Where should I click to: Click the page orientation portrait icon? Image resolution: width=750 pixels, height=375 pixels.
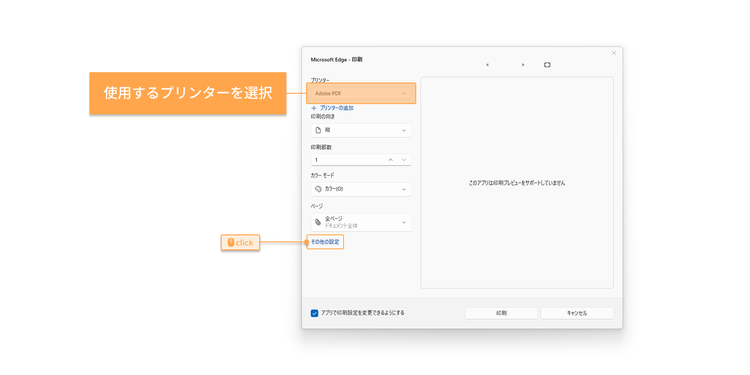pyautogui.click(x=318, y=130)
